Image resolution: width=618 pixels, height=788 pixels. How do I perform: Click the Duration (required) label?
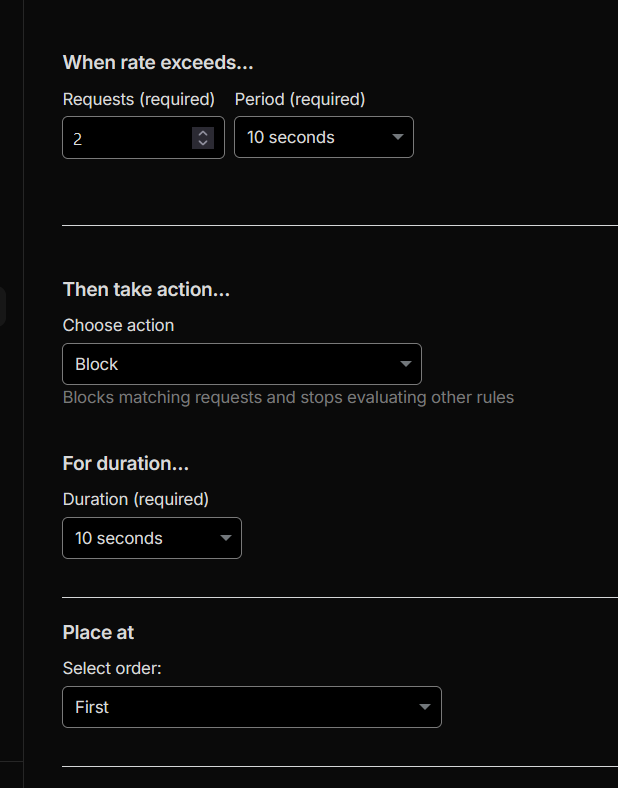[136, 498]
